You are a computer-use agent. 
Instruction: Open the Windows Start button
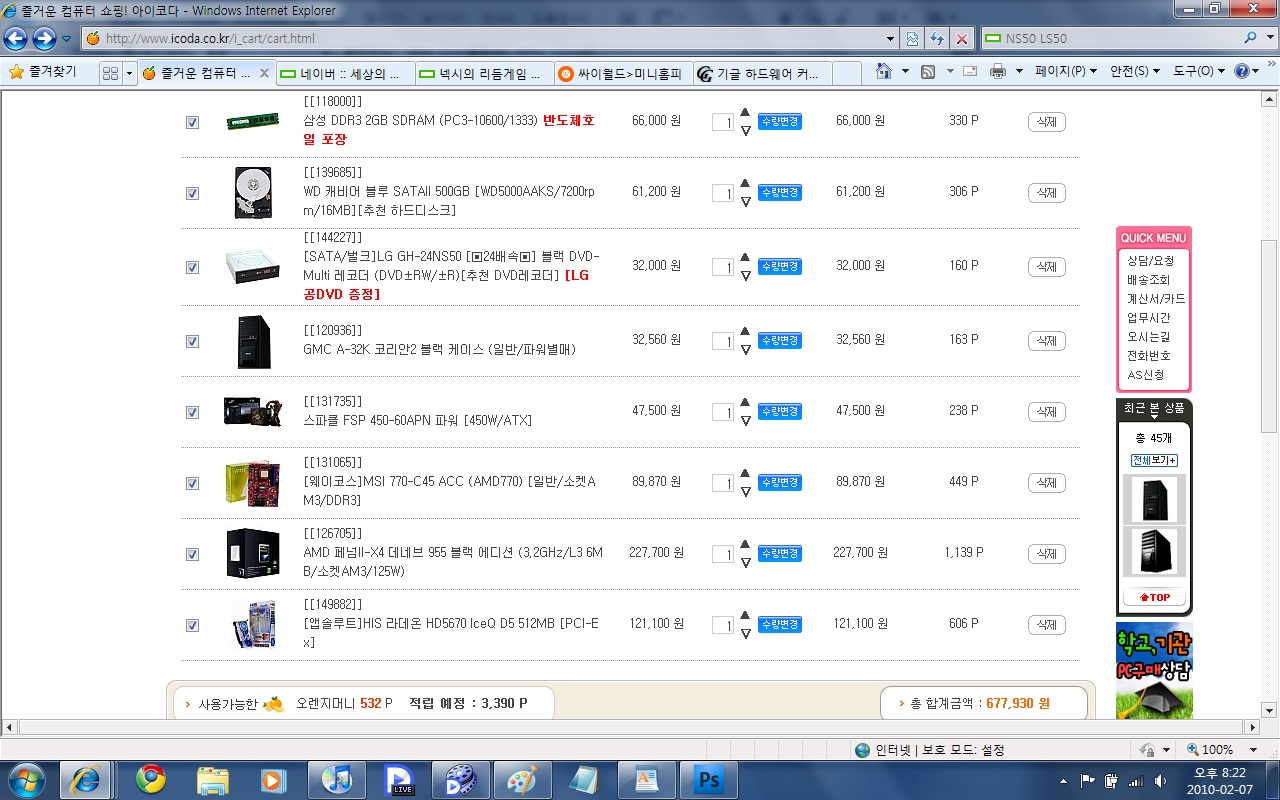coord(25,779)
